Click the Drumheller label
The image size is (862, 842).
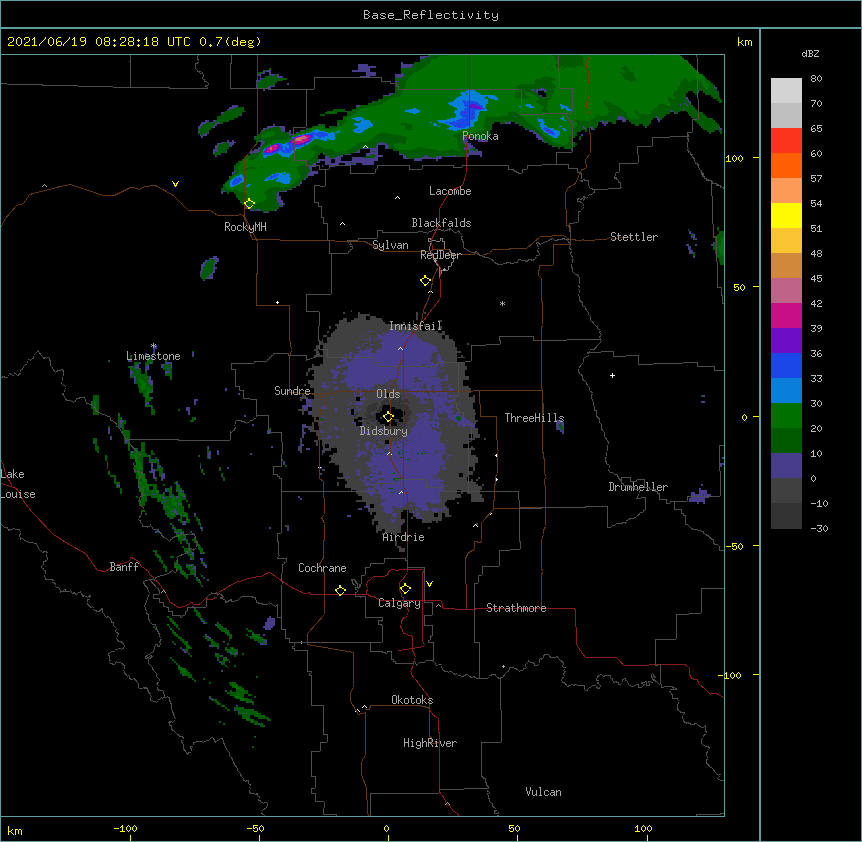638,487
